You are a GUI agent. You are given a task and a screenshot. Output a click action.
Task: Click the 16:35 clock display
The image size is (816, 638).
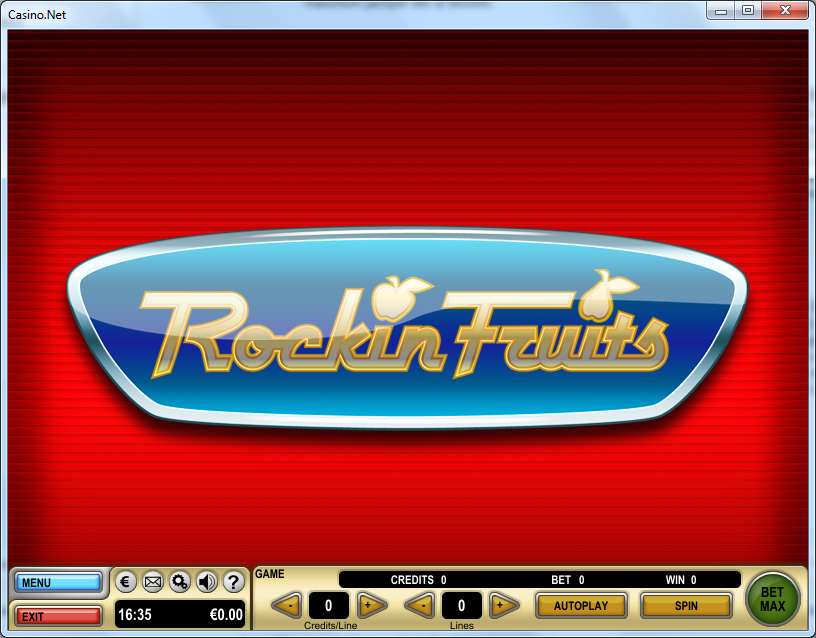135,615
